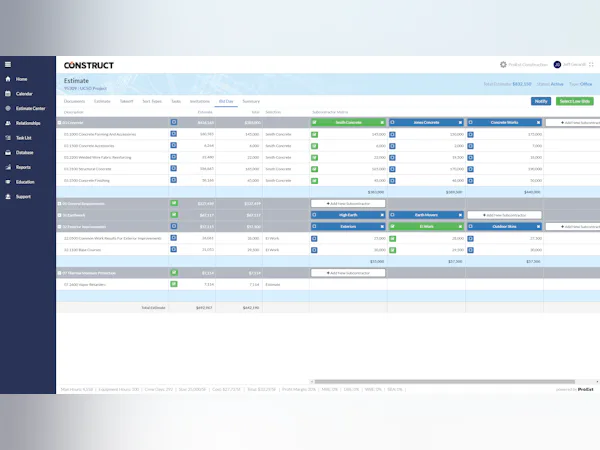Add new subcontractor for General Requirements

coord(348,204)
